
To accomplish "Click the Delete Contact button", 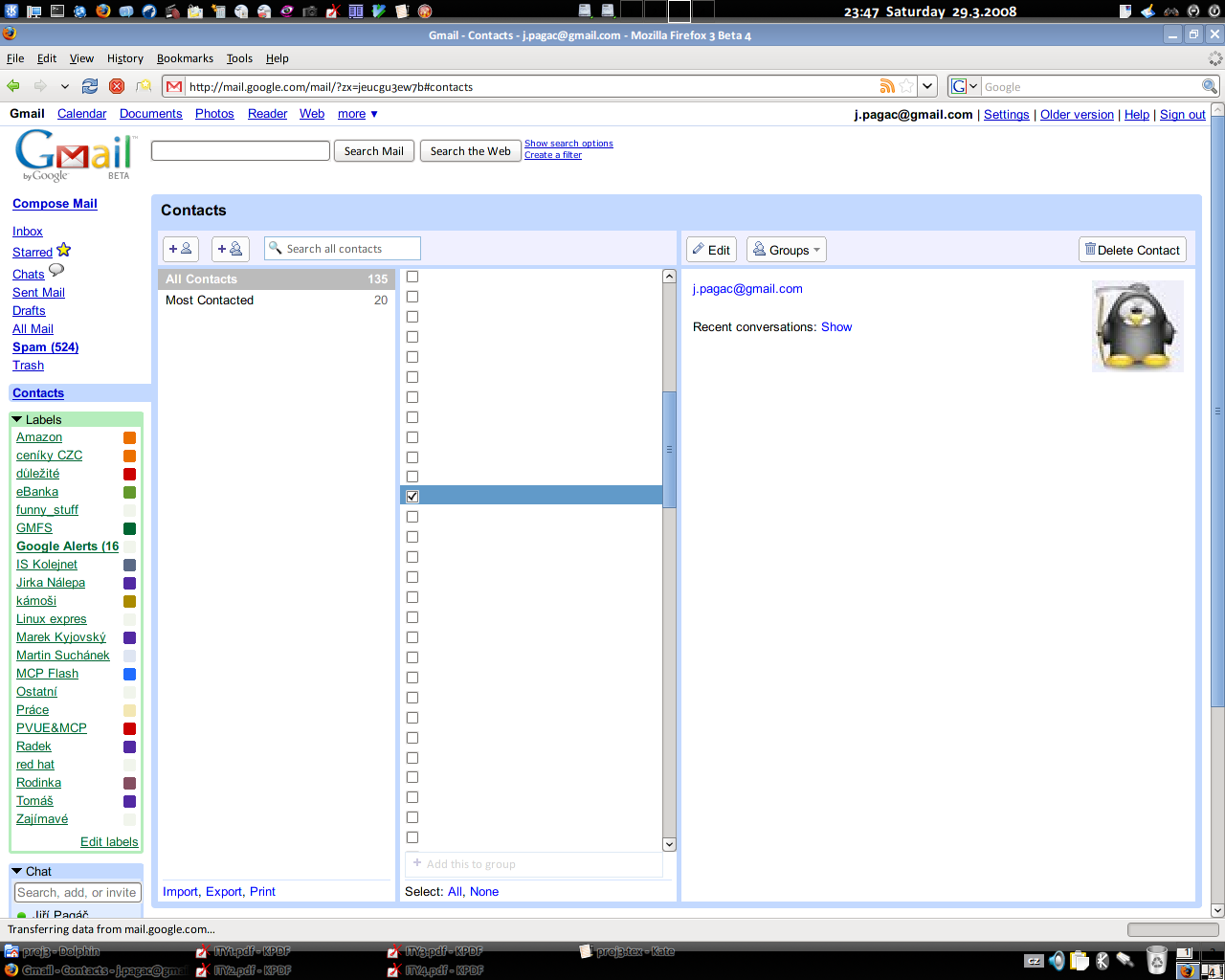I will [x=1133, y=250].
